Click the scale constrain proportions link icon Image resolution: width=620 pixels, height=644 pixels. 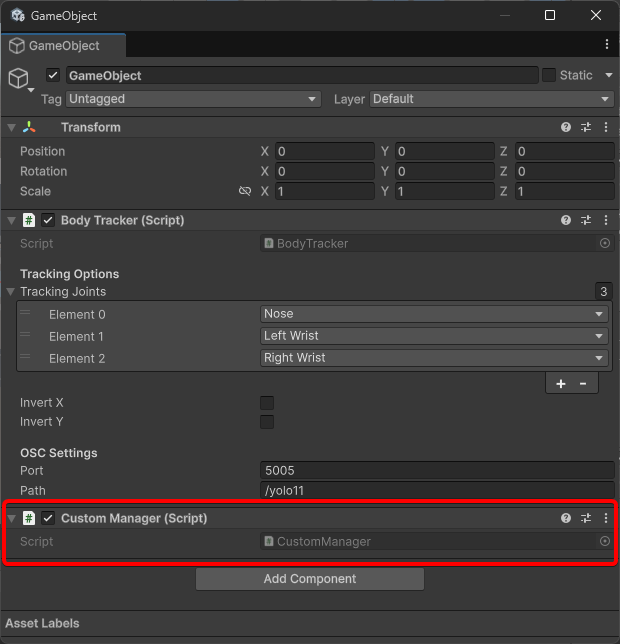[245, 191]
